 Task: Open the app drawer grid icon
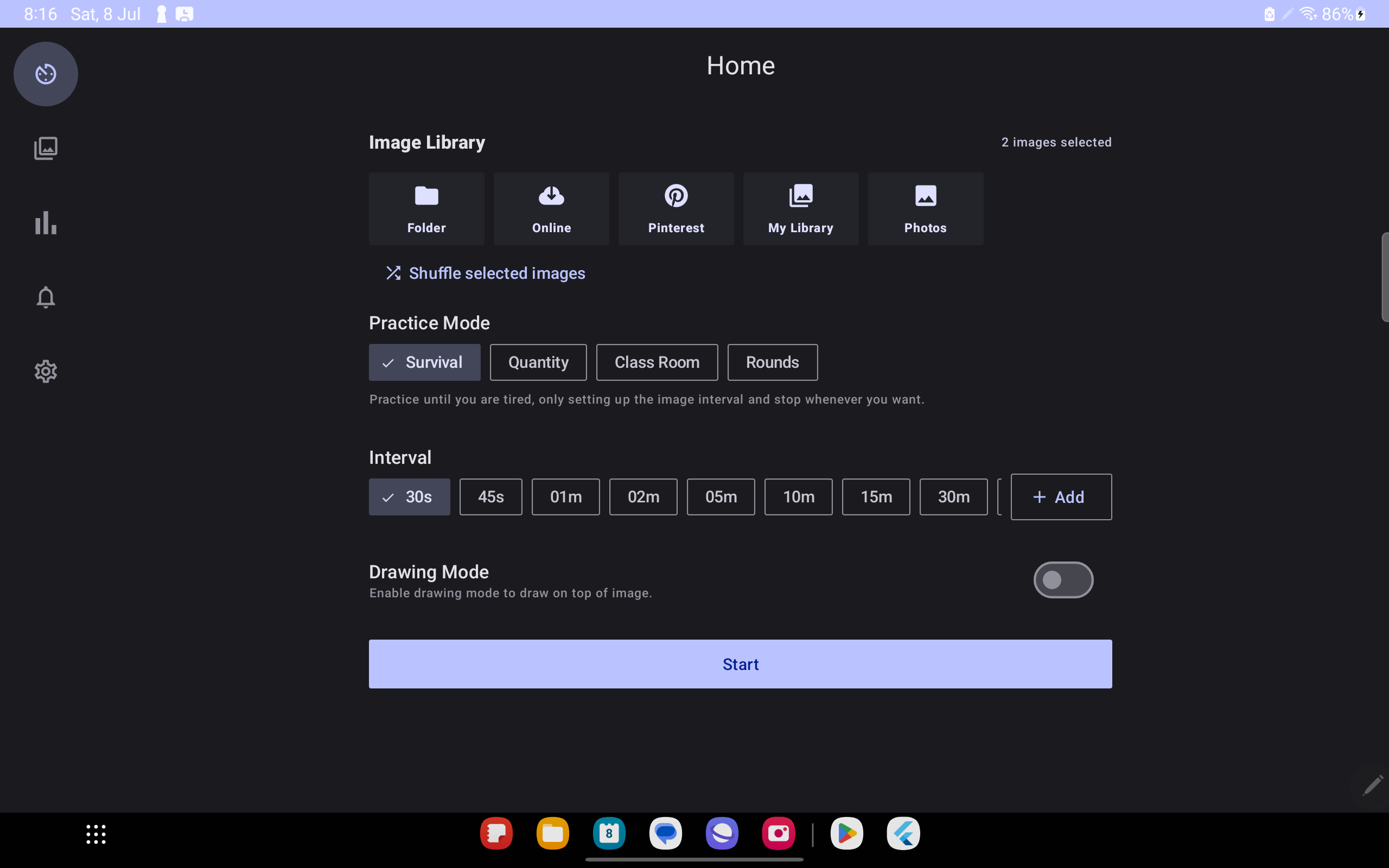[96, 834]
